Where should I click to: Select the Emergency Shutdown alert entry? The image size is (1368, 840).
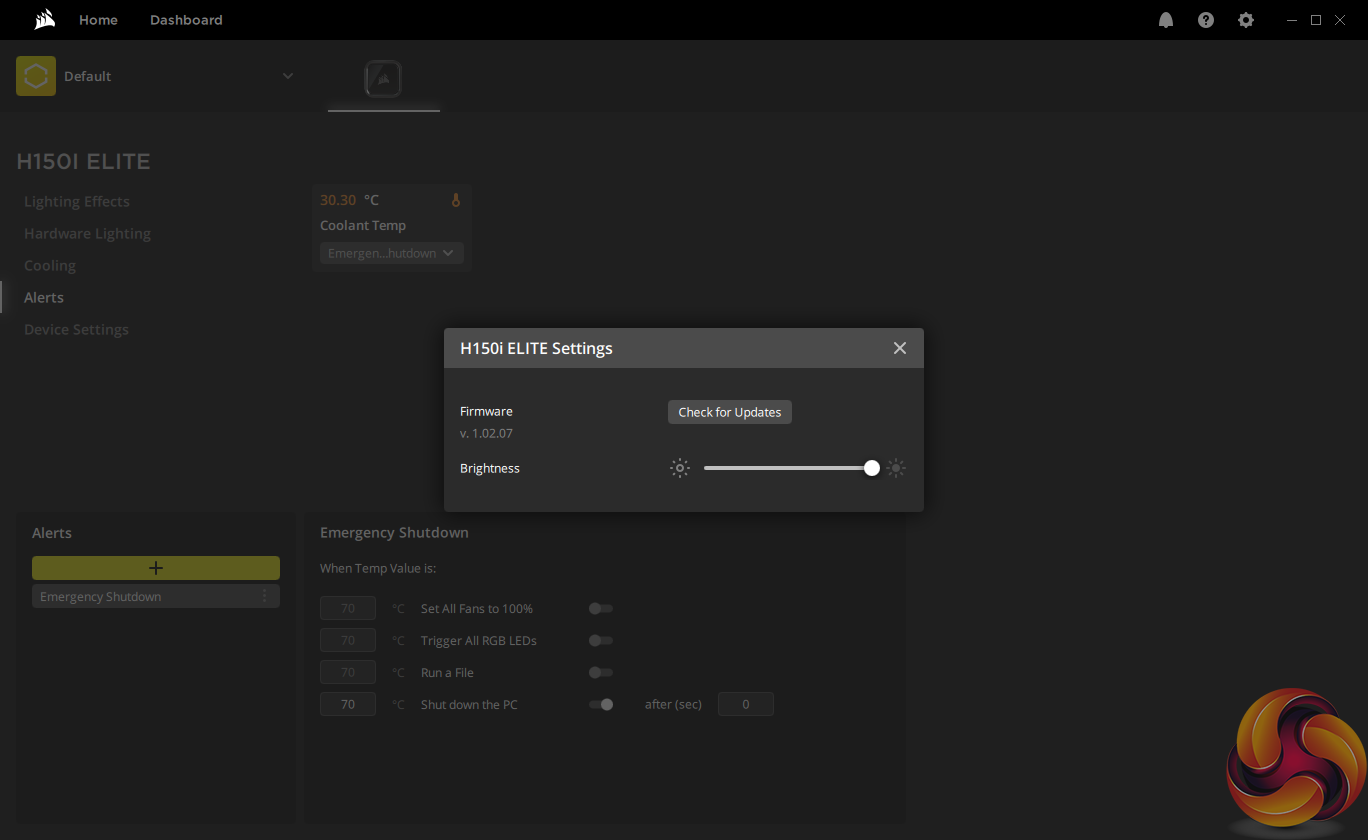[x=156, y=596]
